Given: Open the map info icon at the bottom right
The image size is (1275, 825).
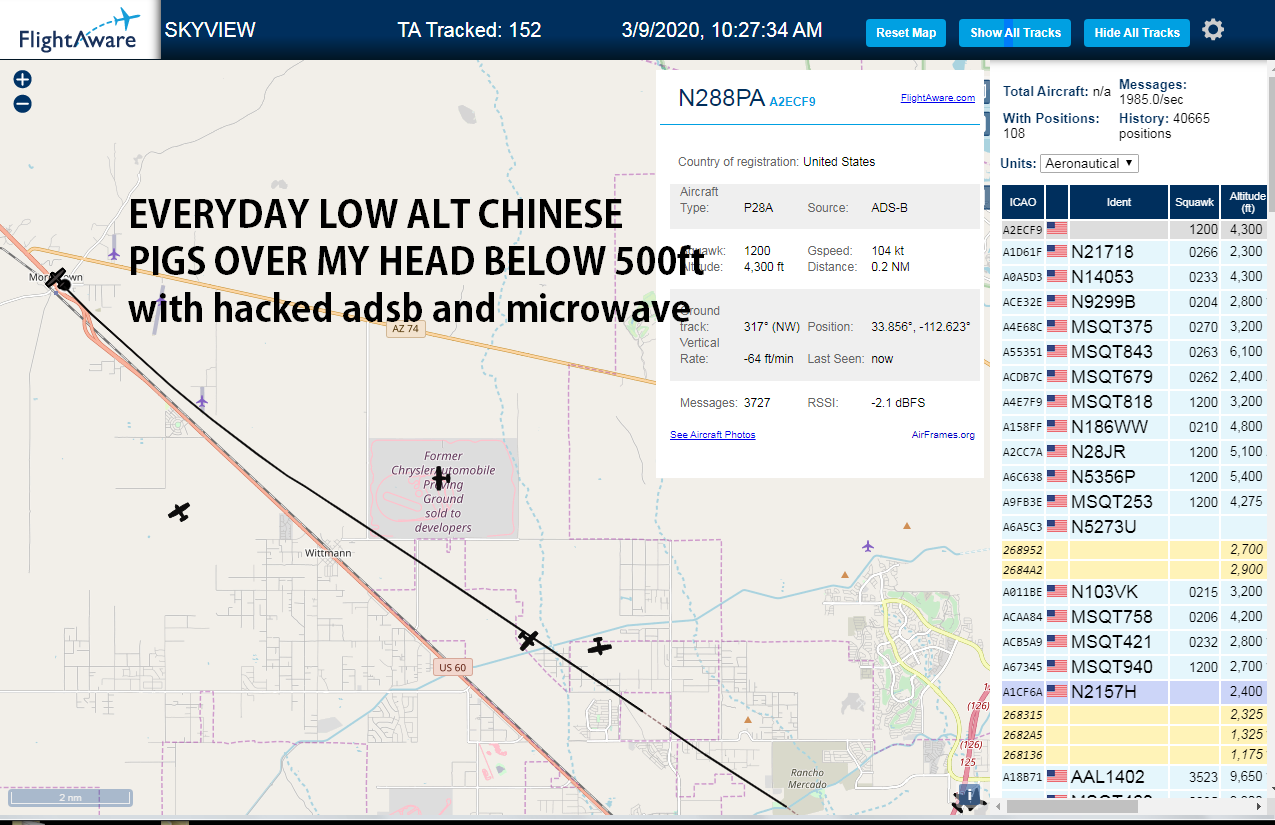Looking at the screenshot, I should 968,796.
